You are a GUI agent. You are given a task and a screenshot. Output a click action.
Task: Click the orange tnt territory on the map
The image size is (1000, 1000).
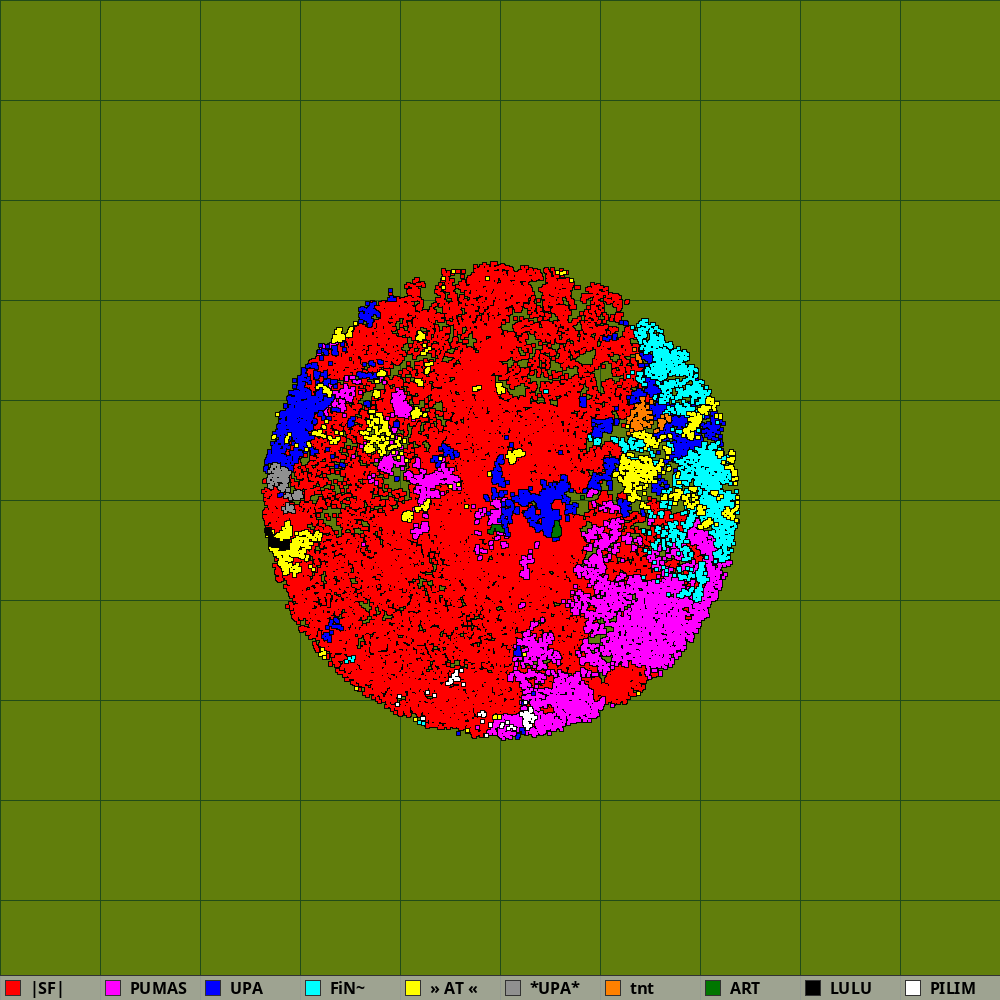click(640, 418)
